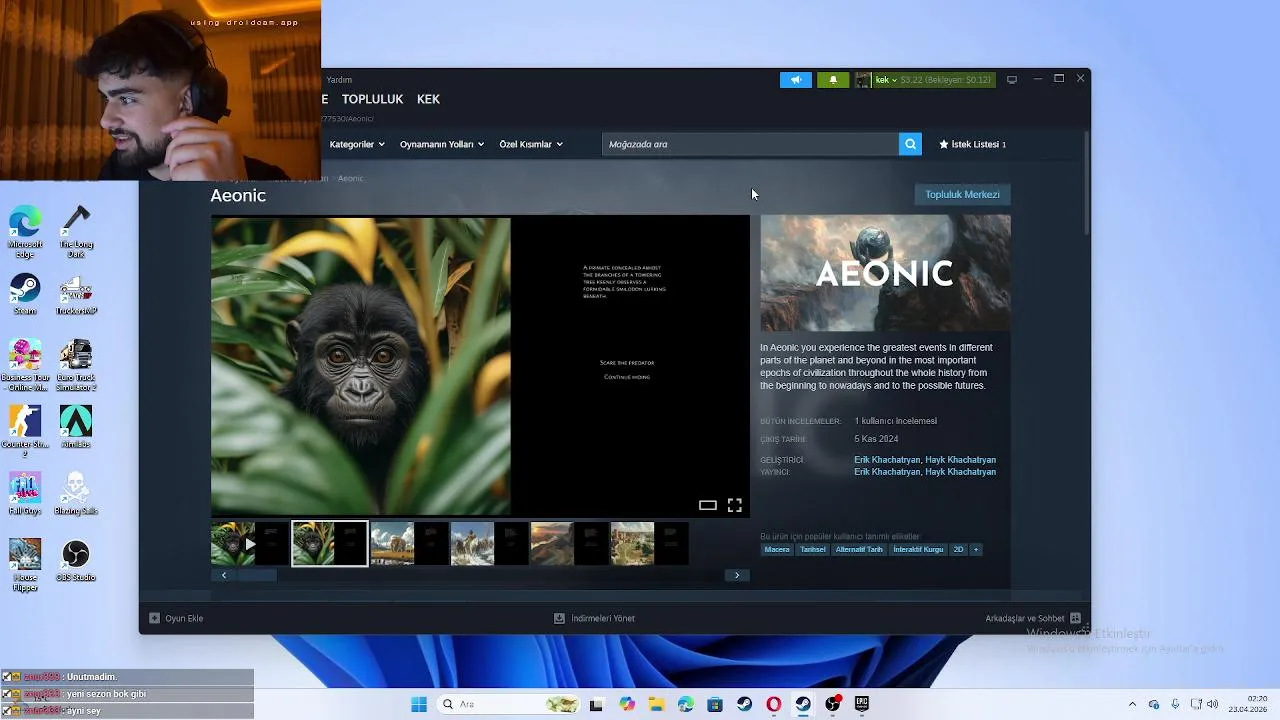Select the Aimlabs desktop shortcut

76,427
